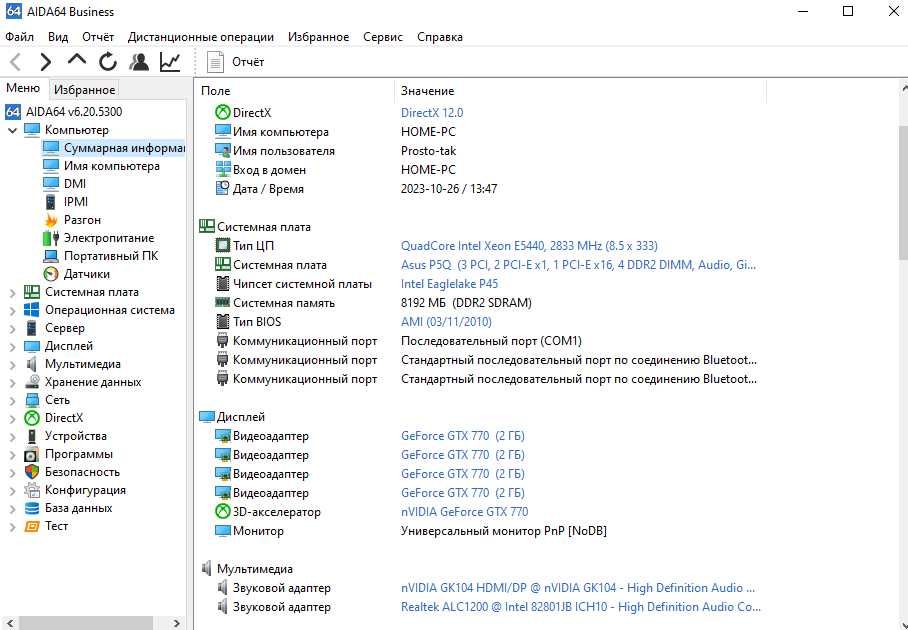Switch to the Избранное sidebar tab
The image size is (908, 630).
click(85, 90)
